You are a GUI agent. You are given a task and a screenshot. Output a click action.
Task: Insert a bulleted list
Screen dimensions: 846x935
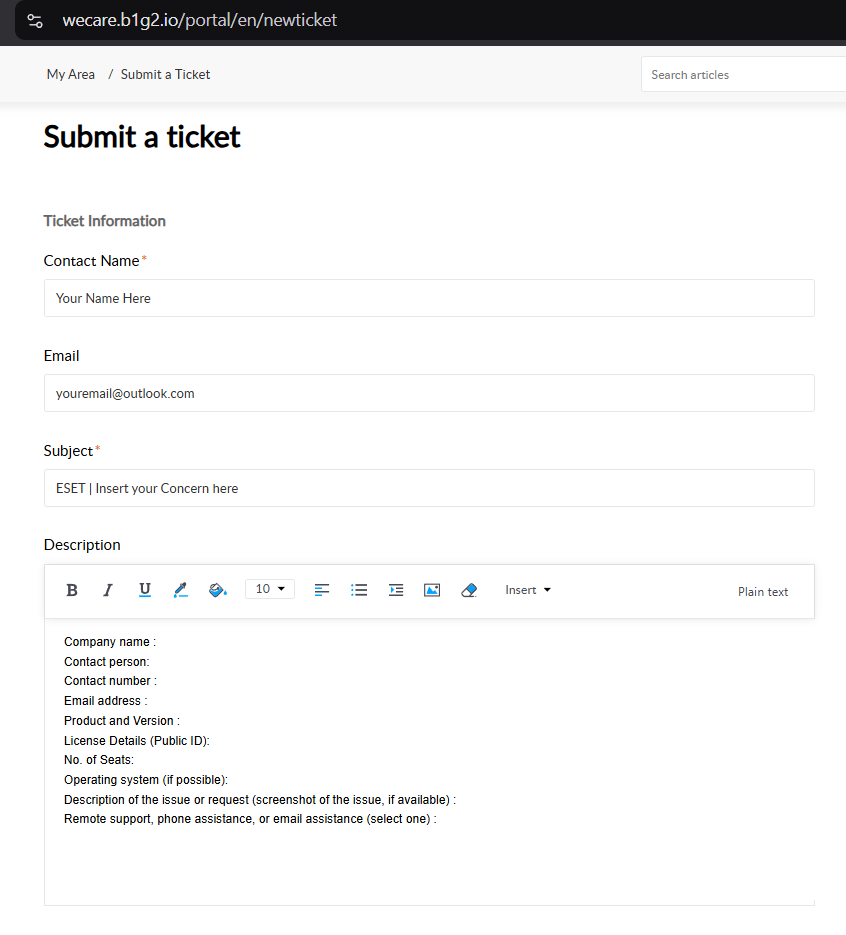(x=359, y=590)
